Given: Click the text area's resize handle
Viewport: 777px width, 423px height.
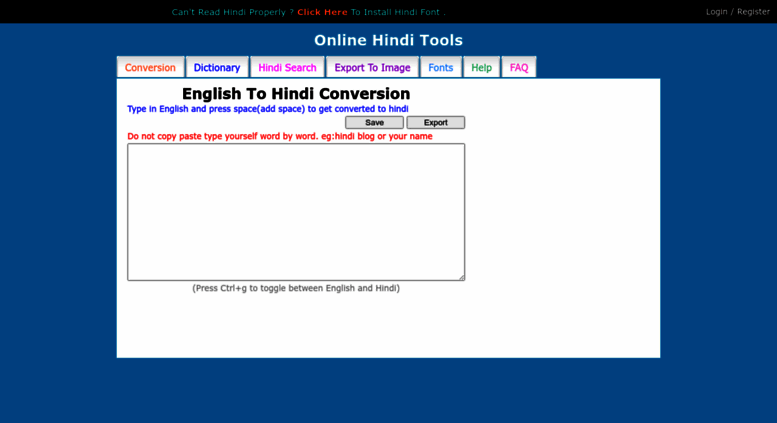Looking at the screenshot, I should pyautogui.click(x=461, y=277).
